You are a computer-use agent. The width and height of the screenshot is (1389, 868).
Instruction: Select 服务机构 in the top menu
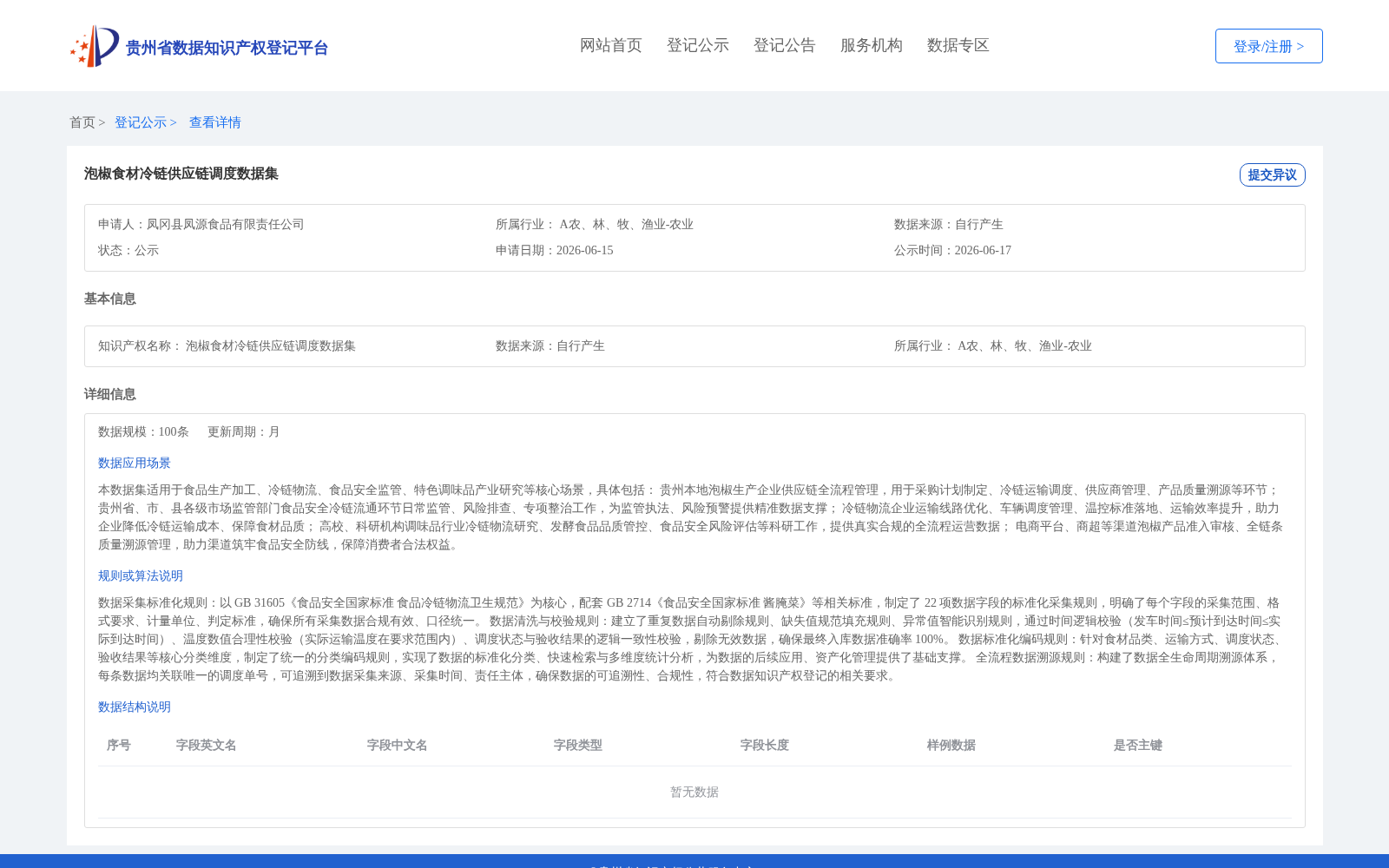pos(872,45)
